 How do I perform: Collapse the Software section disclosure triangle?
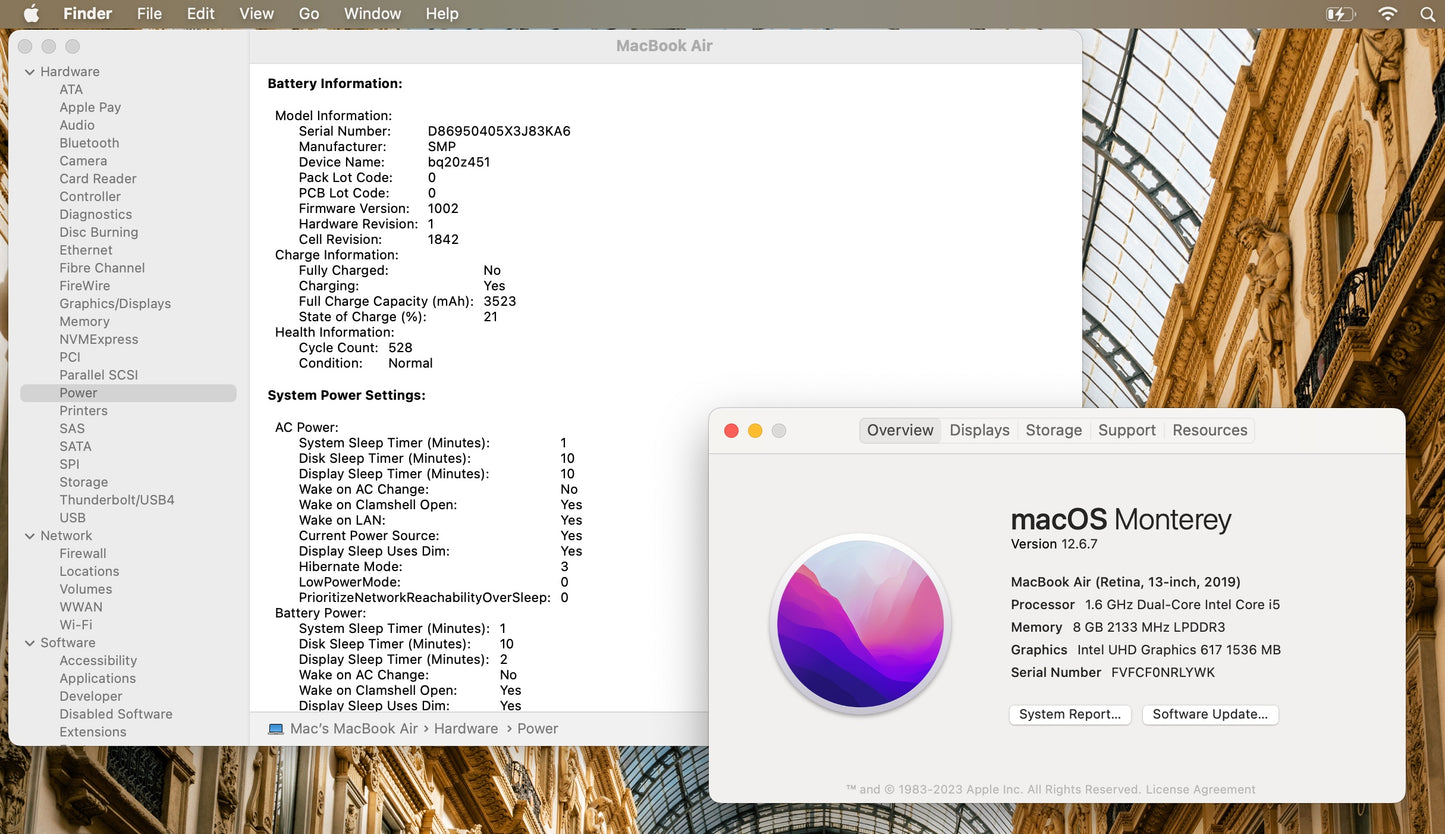tap(29, 643)
